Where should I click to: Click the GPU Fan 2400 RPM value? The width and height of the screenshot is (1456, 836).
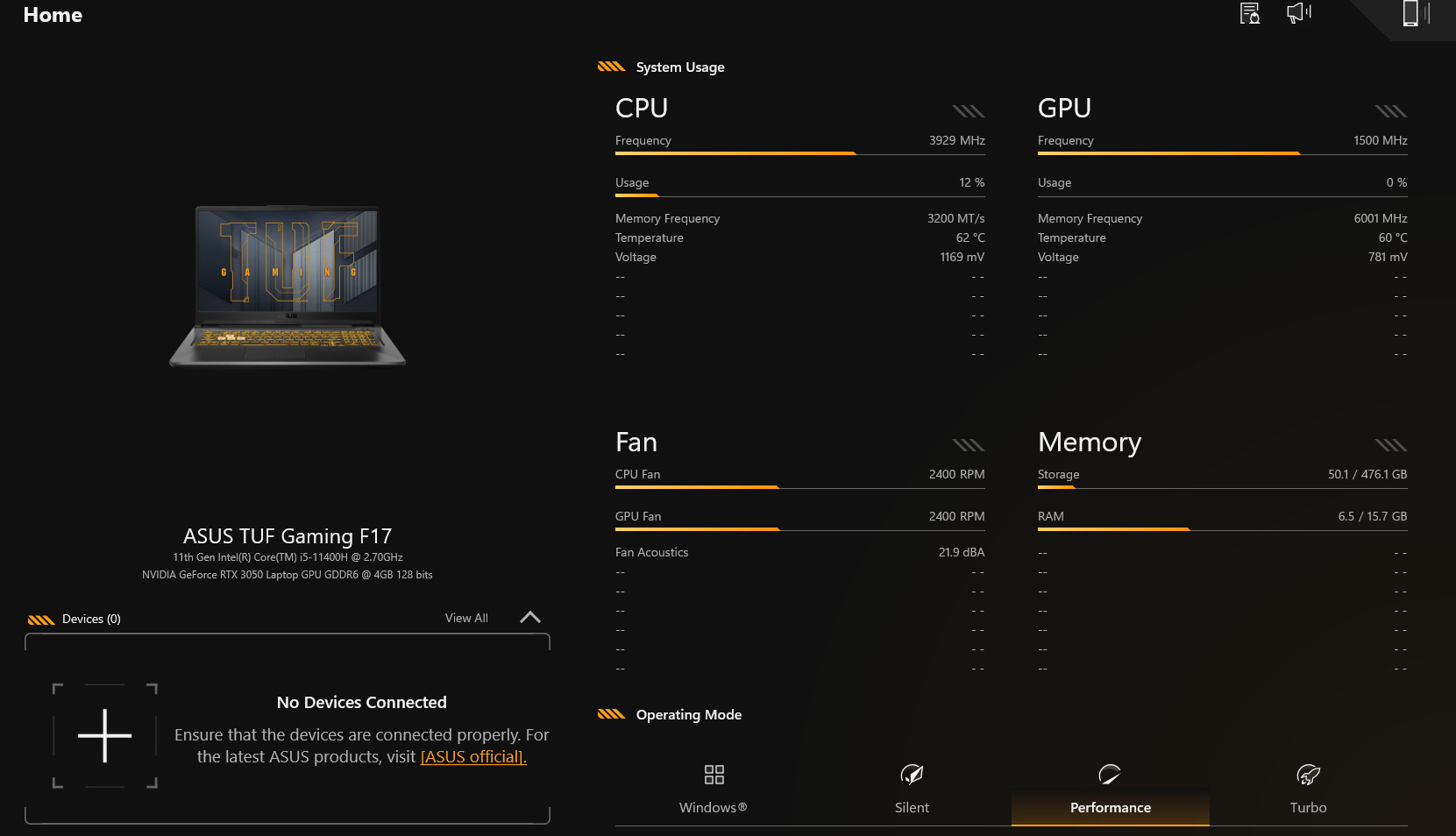pos(957,516)
